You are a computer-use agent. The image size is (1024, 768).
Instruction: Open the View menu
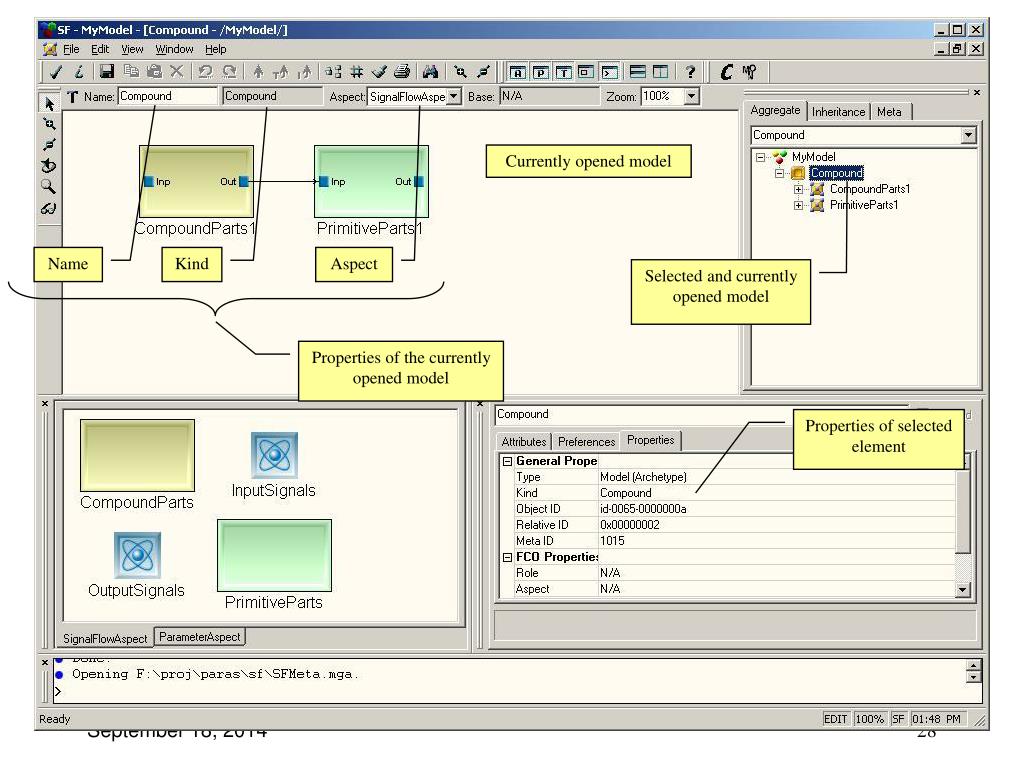132,49
